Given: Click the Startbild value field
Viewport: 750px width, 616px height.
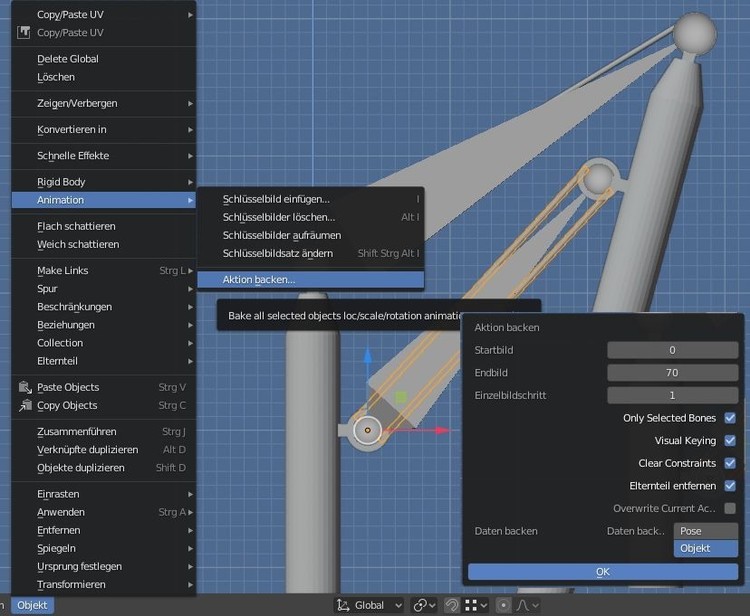Looking at the screenshot, I should pyautogui.click(x=673, y=350).
